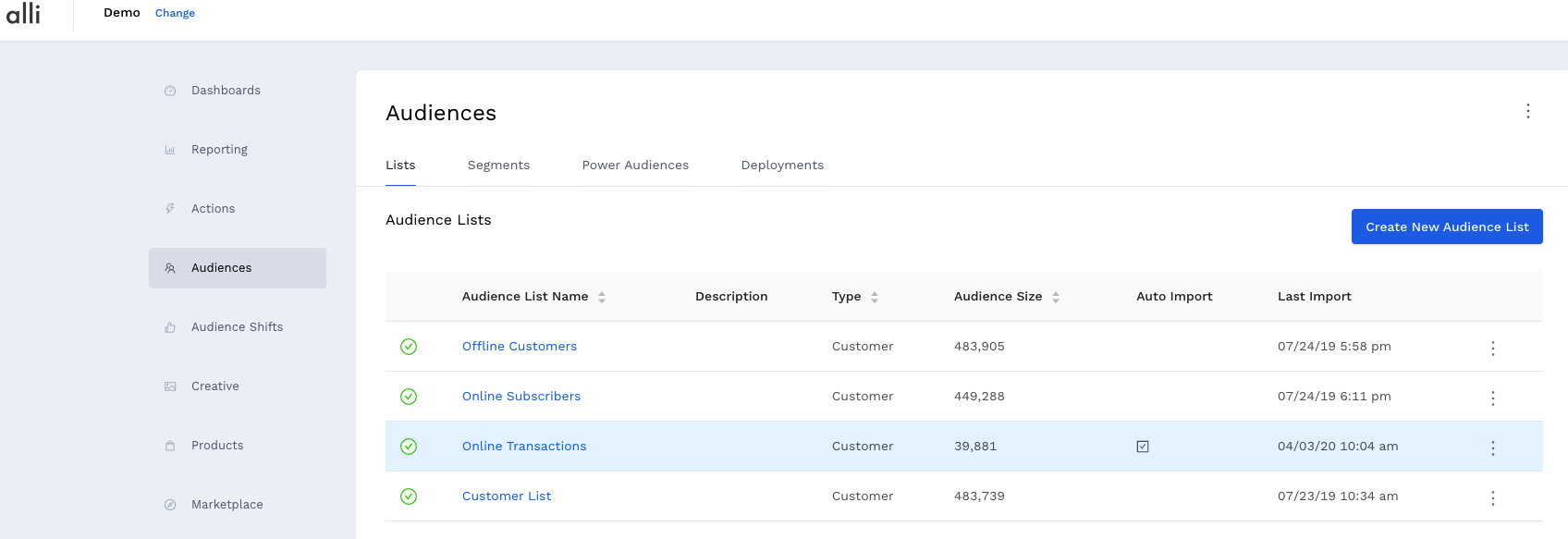Open the Reporting sidebar item
The height and width of the screenshot is (539, 1568).
click(x=219, y=150)
